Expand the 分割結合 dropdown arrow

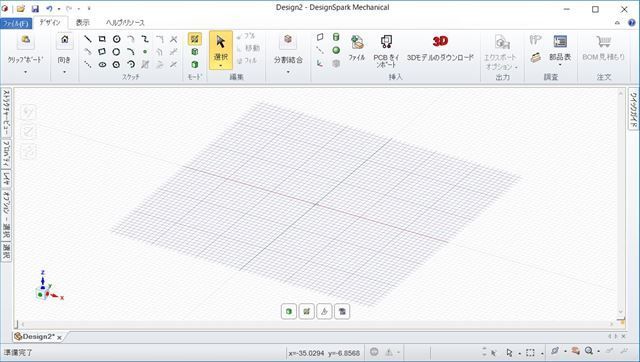point(288,72)
